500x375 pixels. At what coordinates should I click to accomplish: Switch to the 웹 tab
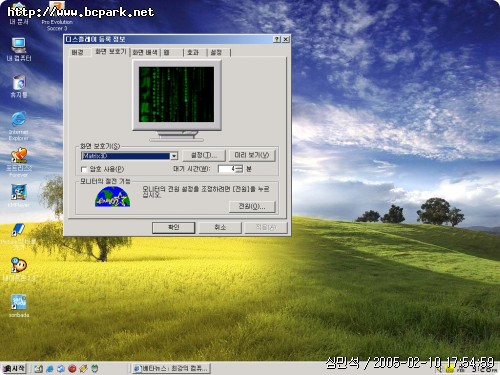[167, 52]
